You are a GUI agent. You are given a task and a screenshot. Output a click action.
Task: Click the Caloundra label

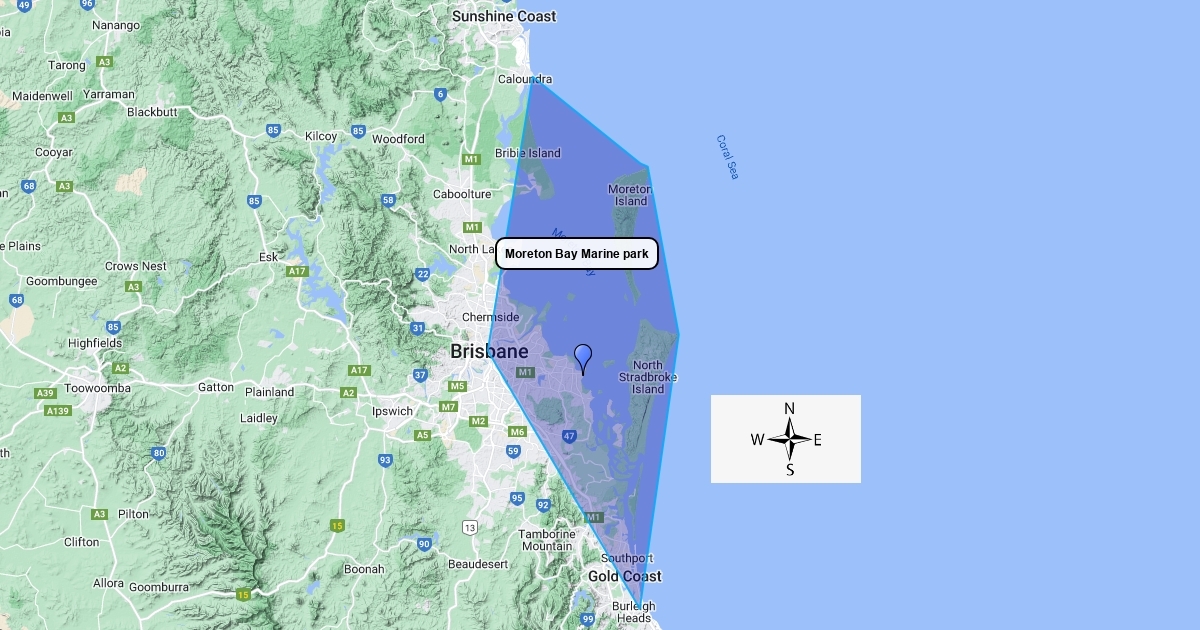click(526, 79)
